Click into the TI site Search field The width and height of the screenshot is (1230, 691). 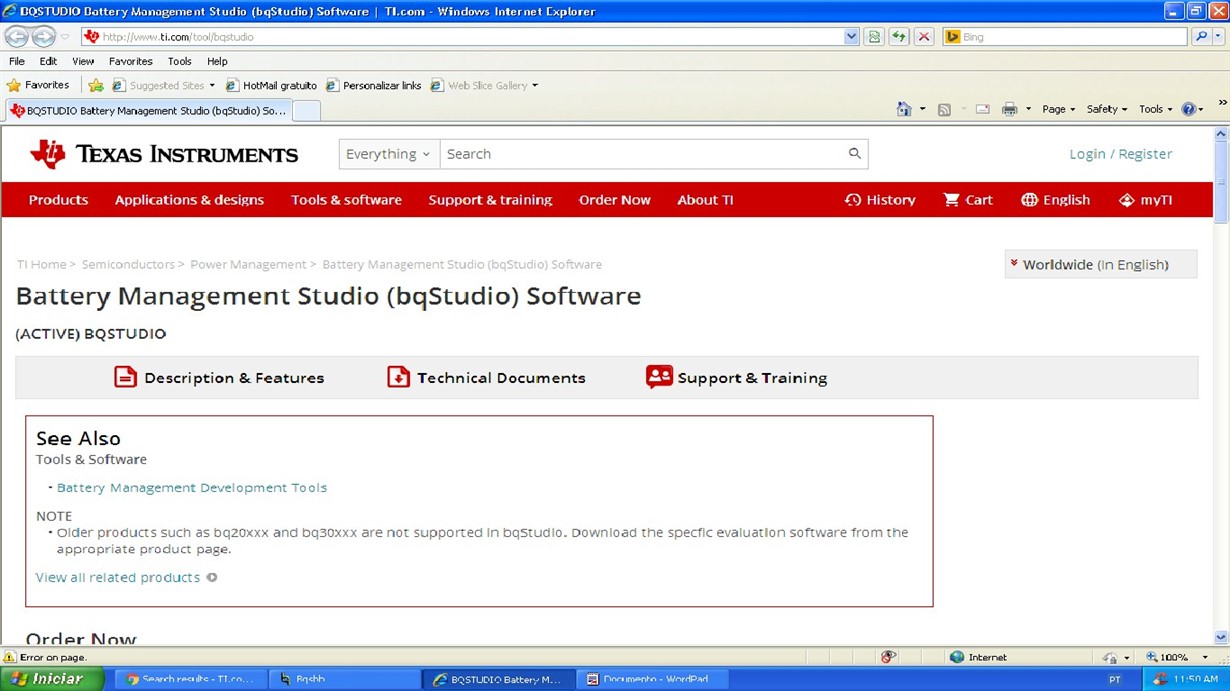pos(642,154)
